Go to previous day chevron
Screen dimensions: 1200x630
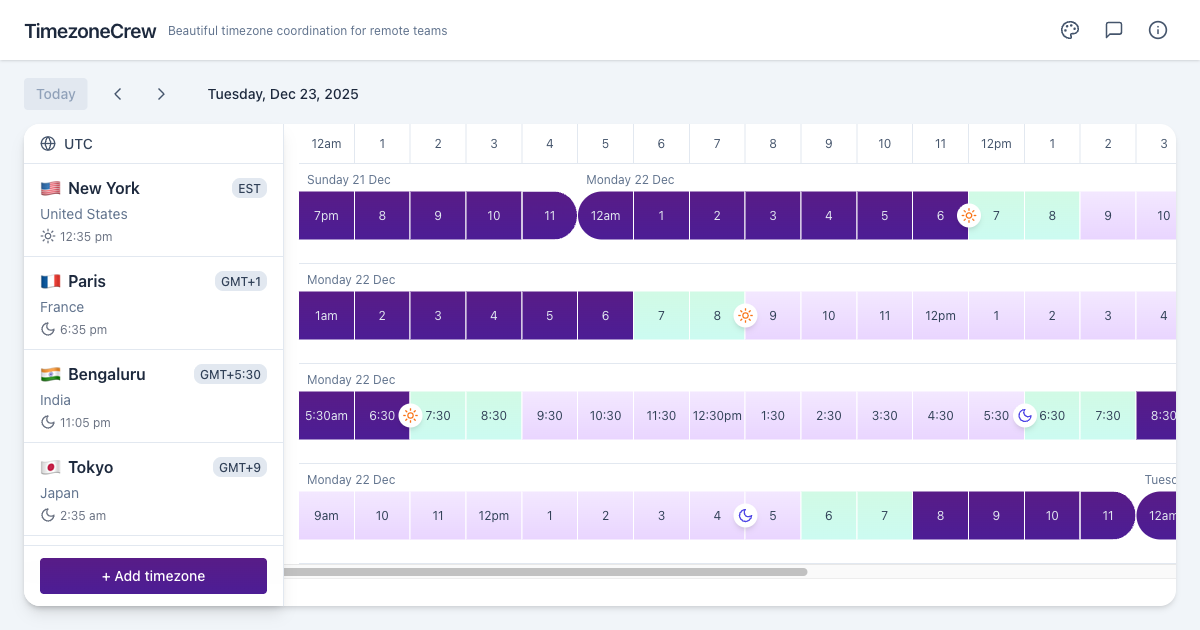coord(118,94)
